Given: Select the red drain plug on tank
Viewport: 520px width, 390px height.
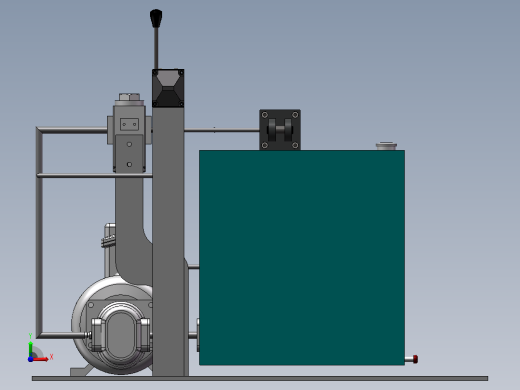Looking at the screenshot, I should [x=415, y=359].
